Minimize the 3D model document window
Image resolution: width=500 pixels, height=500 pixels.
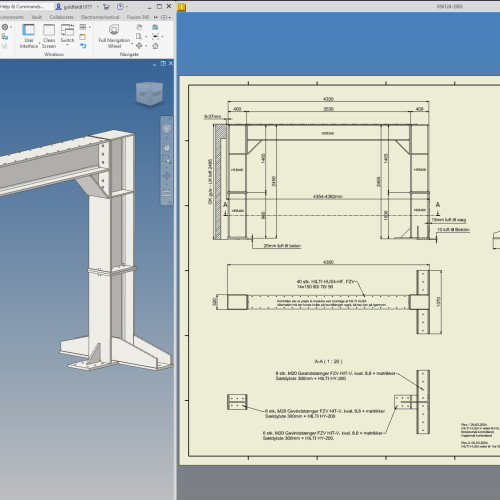155,64
